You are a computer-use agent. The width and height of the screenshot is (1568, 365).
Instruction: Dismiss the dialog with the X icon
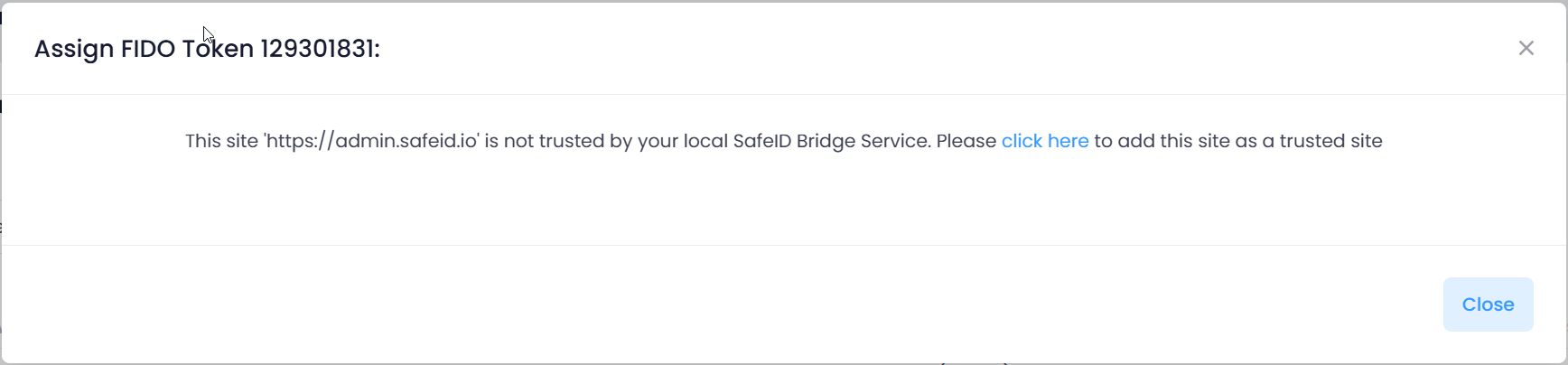[x=1526, y=48]
